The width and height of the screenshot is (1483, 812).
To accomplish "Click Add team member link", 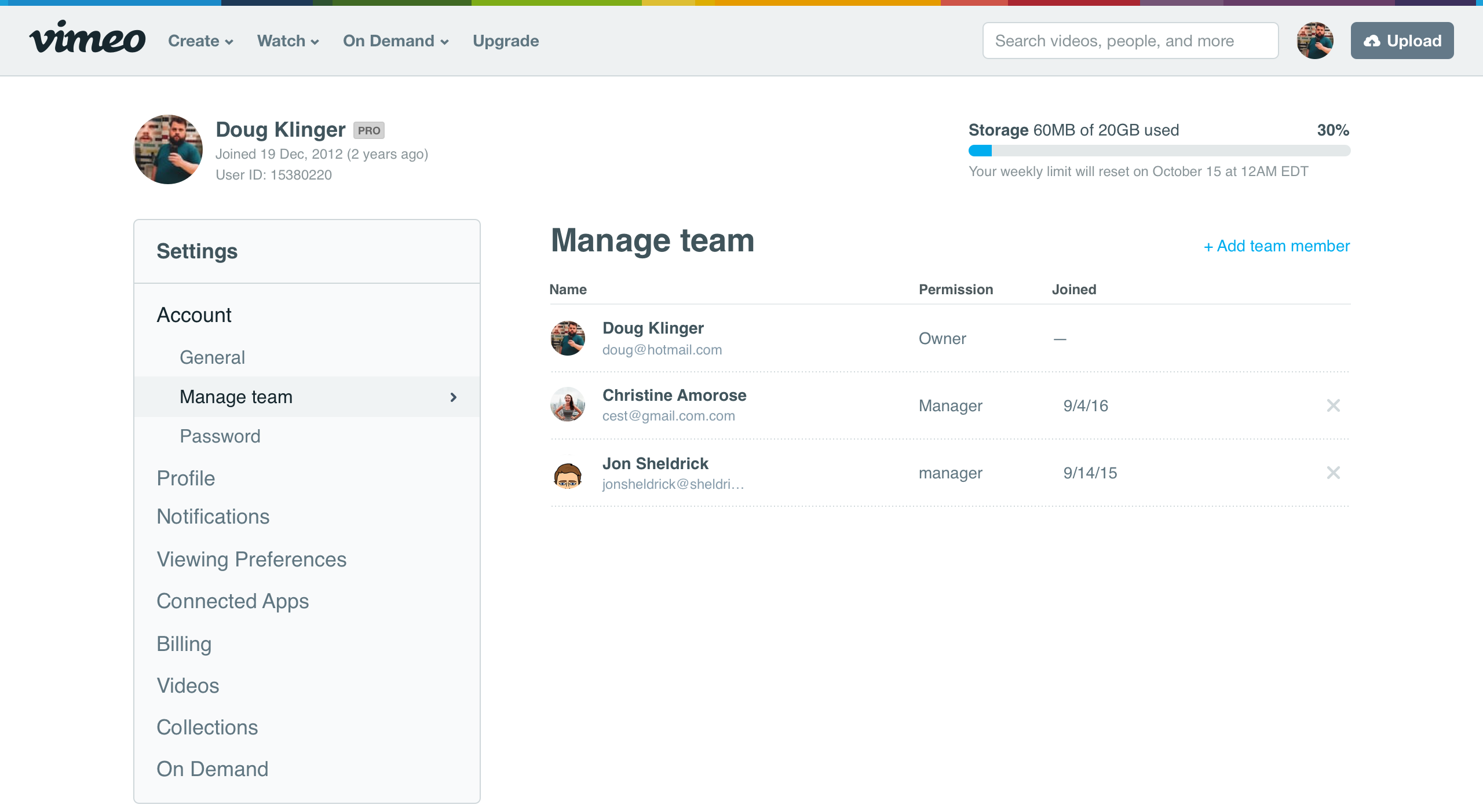I will coord(1277,246).
